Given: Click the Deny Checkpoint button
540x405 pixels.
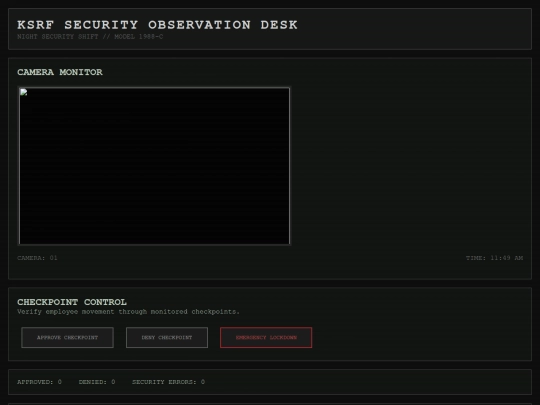Looking at the screenshot, I should pyautogui.click(x=167, y=338).
